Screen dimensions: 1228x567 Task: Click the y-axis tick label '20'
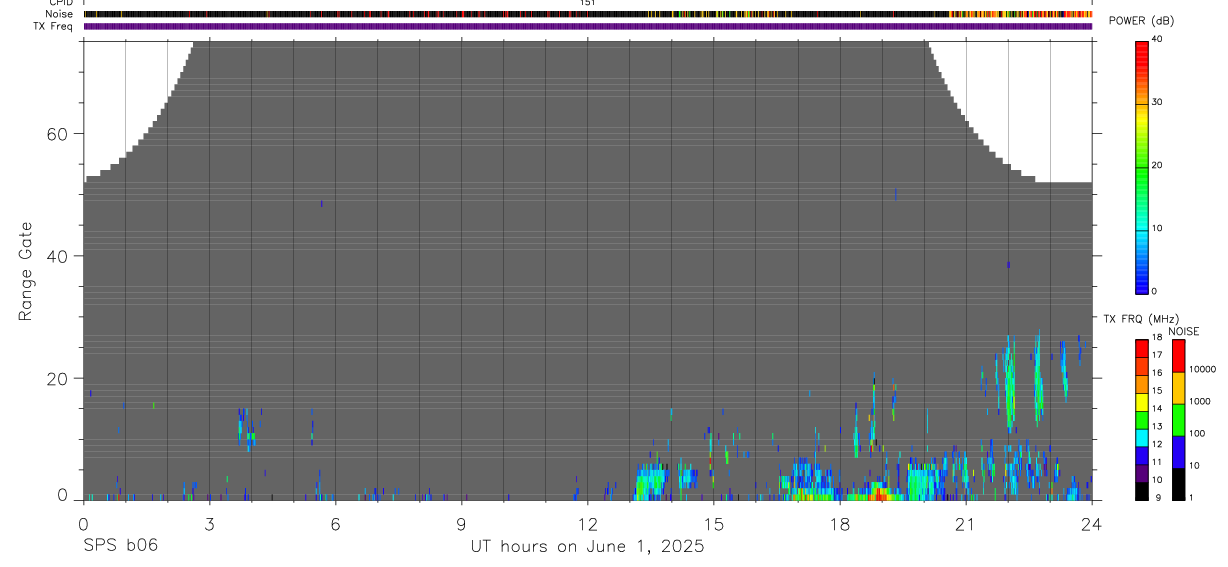[x=57, y=379]
